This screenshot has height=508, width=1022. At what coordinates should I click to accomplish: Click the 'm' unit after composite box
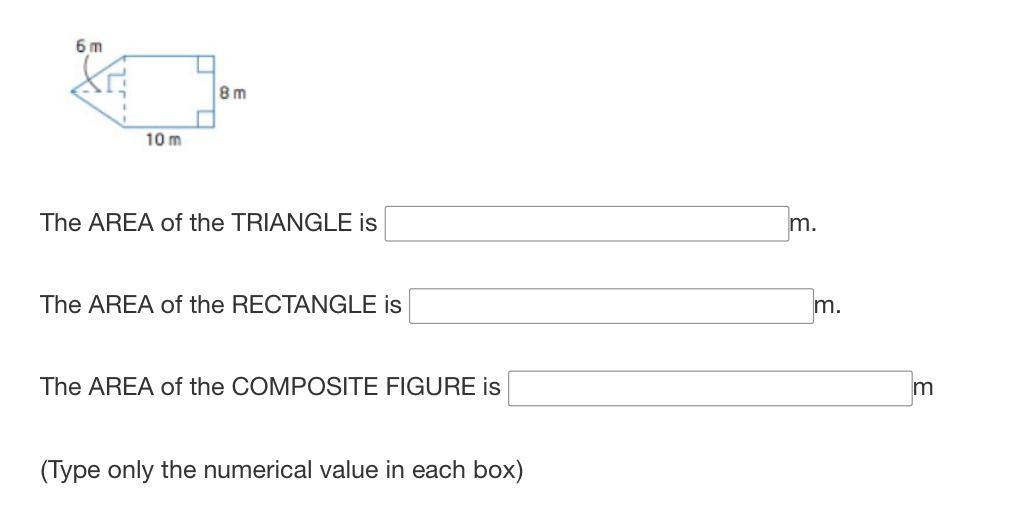(924, 387)
